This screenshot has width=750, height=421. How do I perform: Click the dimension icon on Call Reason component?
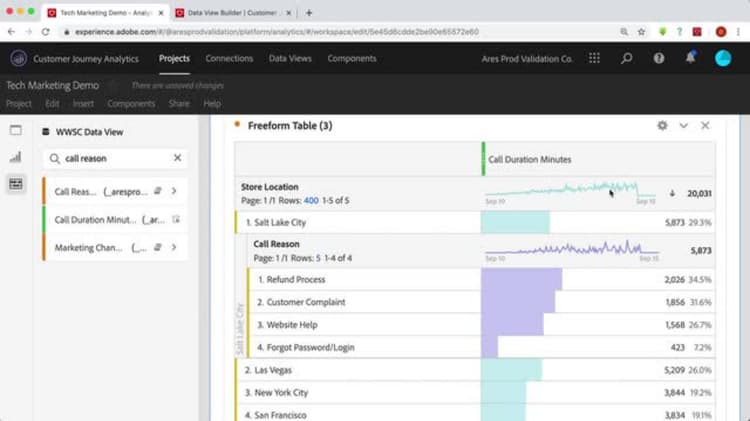pyautogui.click(x=157, y=191)
